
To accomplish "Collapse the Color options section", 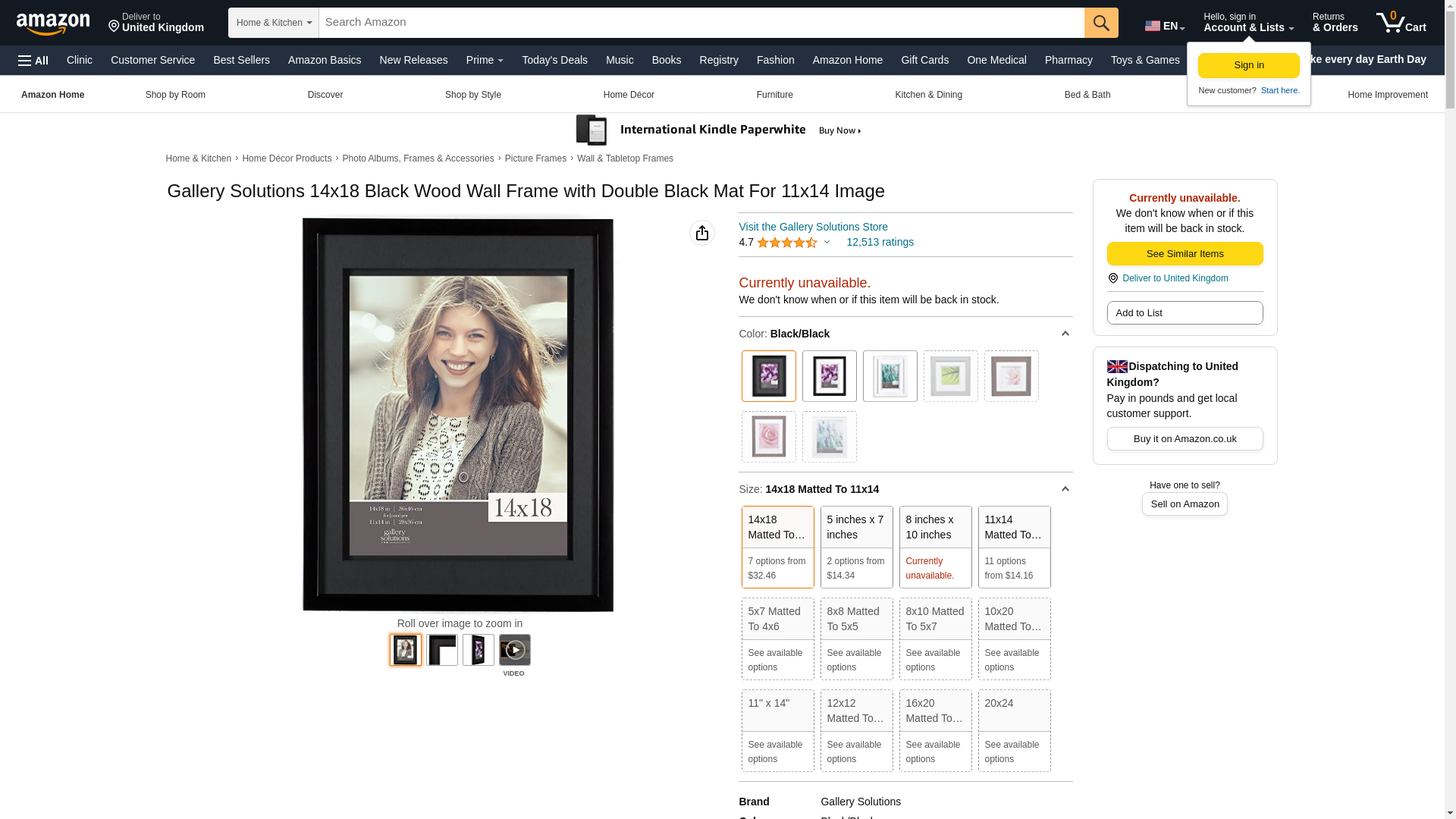I will tap(1065, 334).
